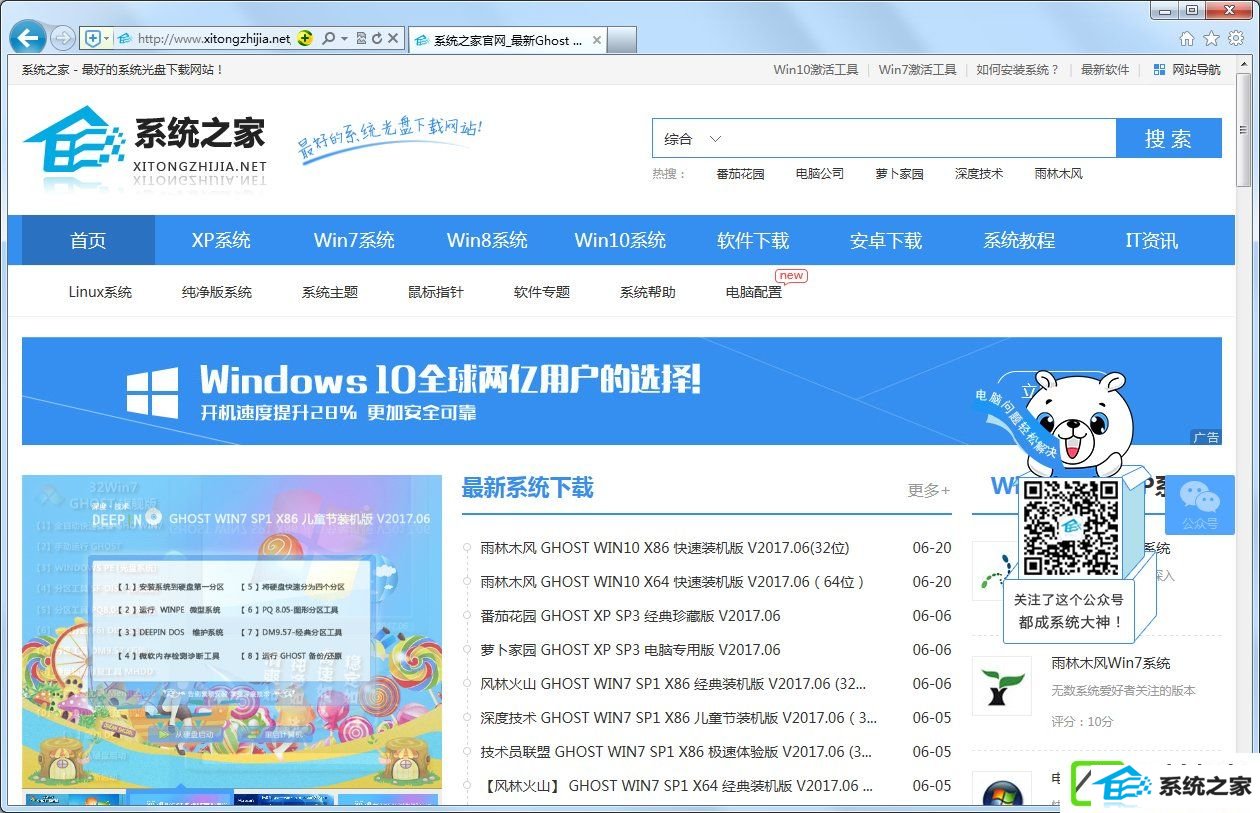
Task: Open 雨林木风 GHOST WIN10 X86 快速装机版 download
Action: point(665,548)
